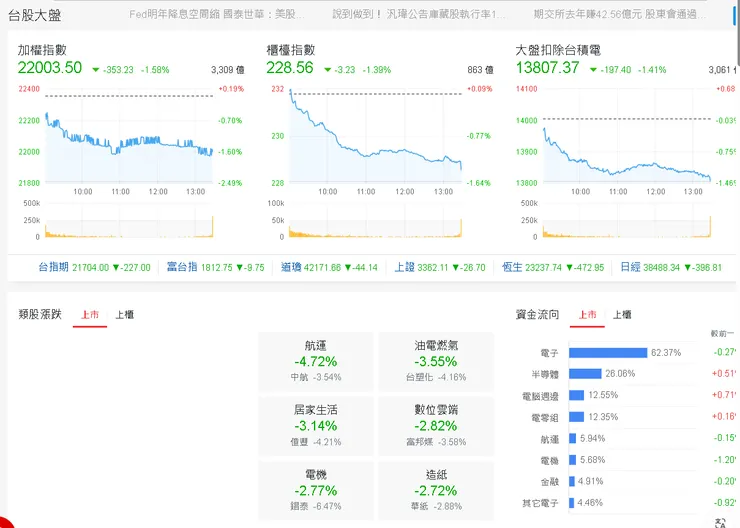The height and width of the screenshot is (528, 740).
Task: Click the 加權指數 intraday price chart
Action: tap(129, 136)
